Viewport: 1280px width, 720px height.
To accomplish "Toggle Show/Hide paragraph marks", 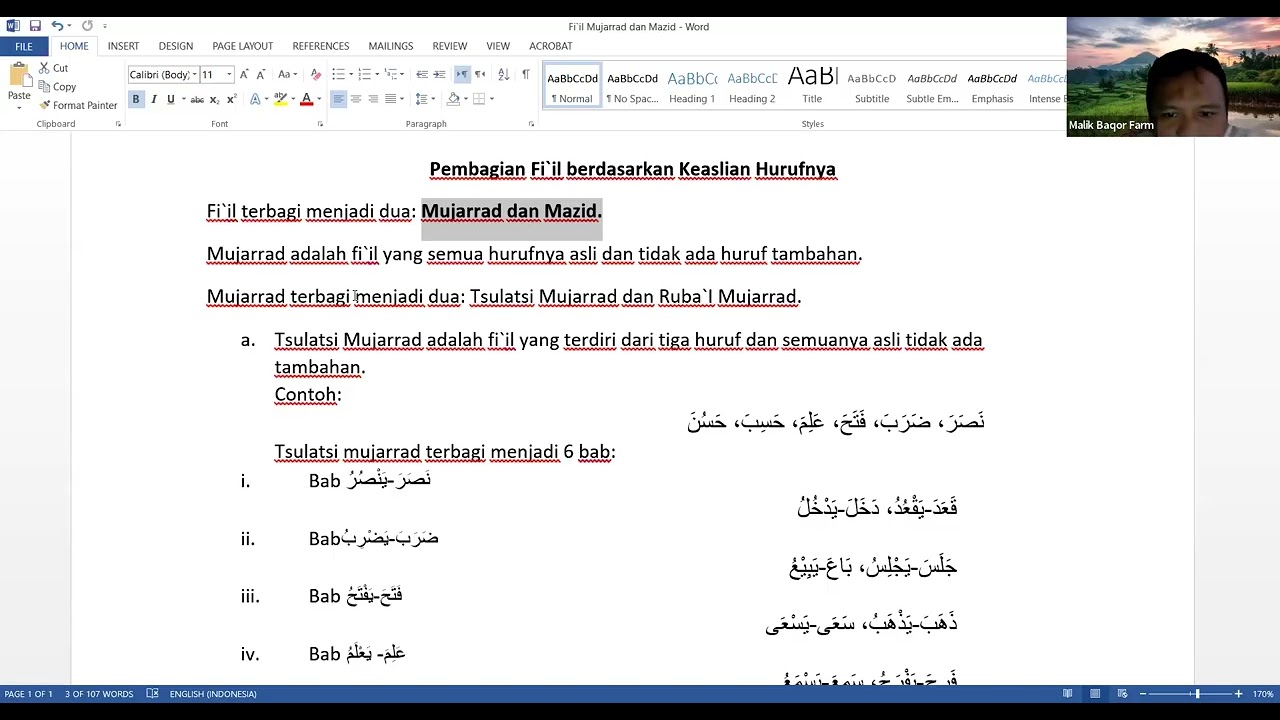I will click(x=525, y=74).
